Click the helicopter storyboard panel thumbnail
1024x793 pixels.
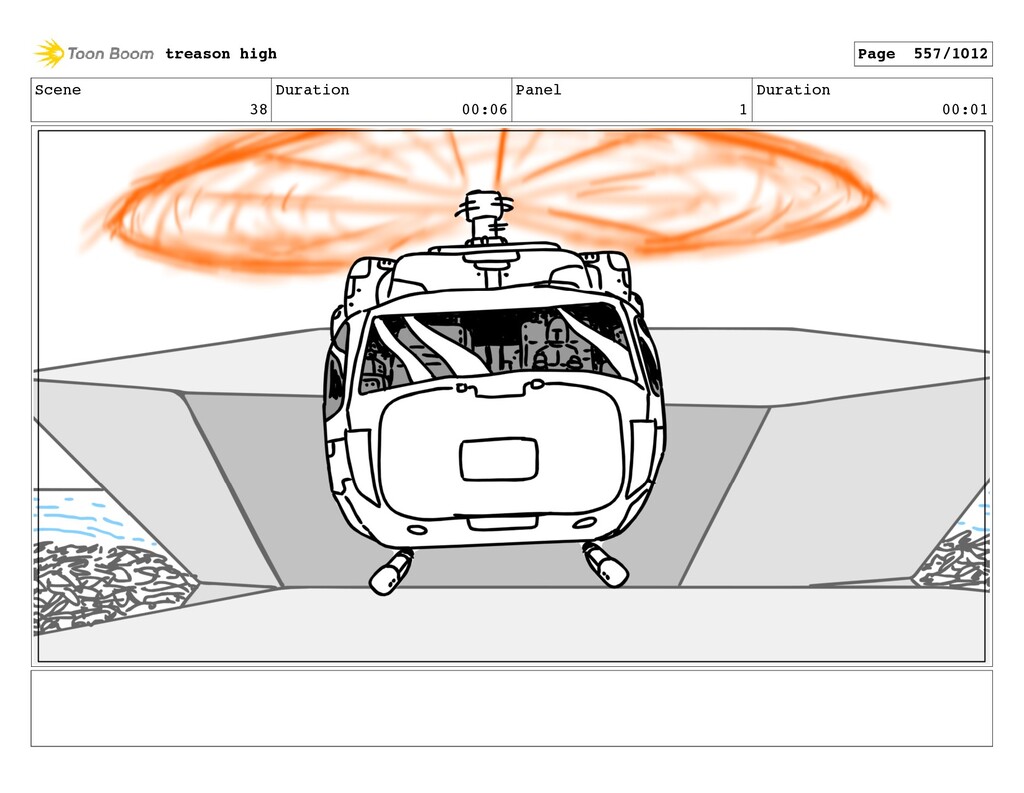[511, 396]
